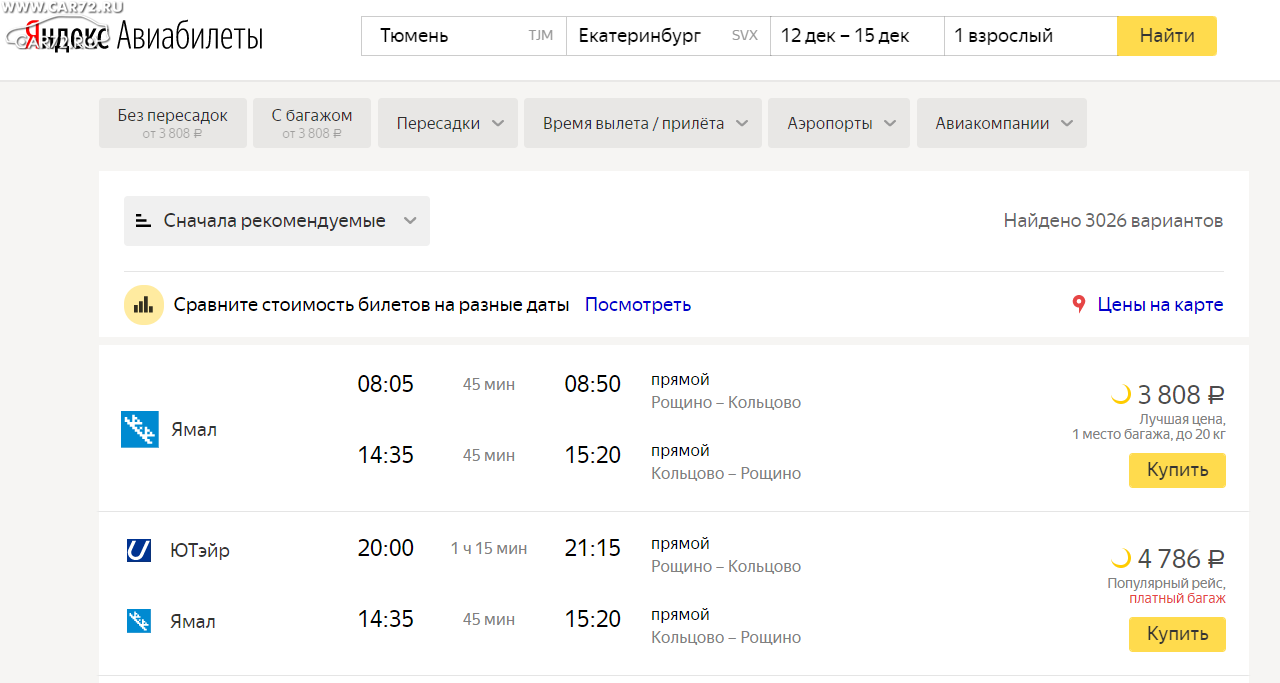Expand the Пересадки filter dropdown
The image size is (1280, 683).
448,123
